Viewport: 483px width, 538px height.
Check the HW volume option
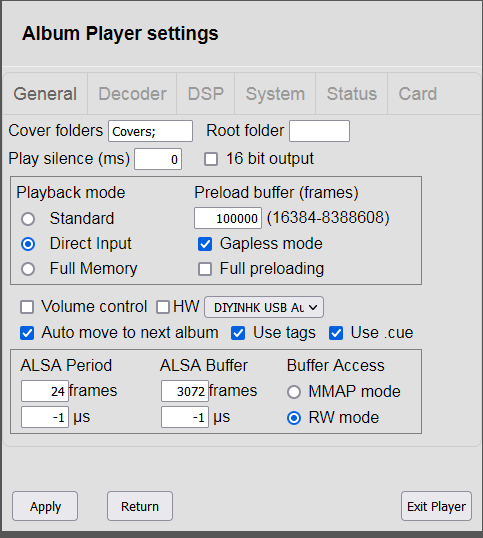163,307
